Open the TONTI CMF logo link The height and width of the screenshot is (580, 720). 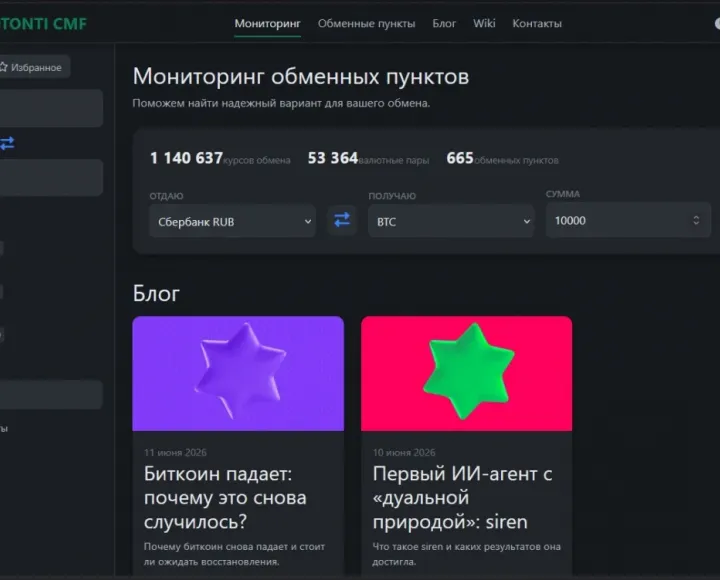(43, 23)
